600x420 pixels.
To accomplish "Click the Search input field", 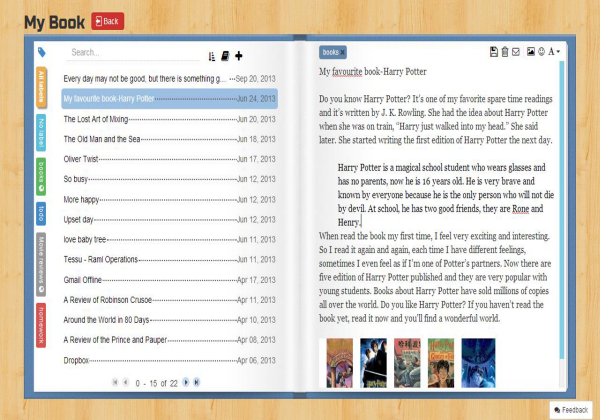I will point(132,53).
